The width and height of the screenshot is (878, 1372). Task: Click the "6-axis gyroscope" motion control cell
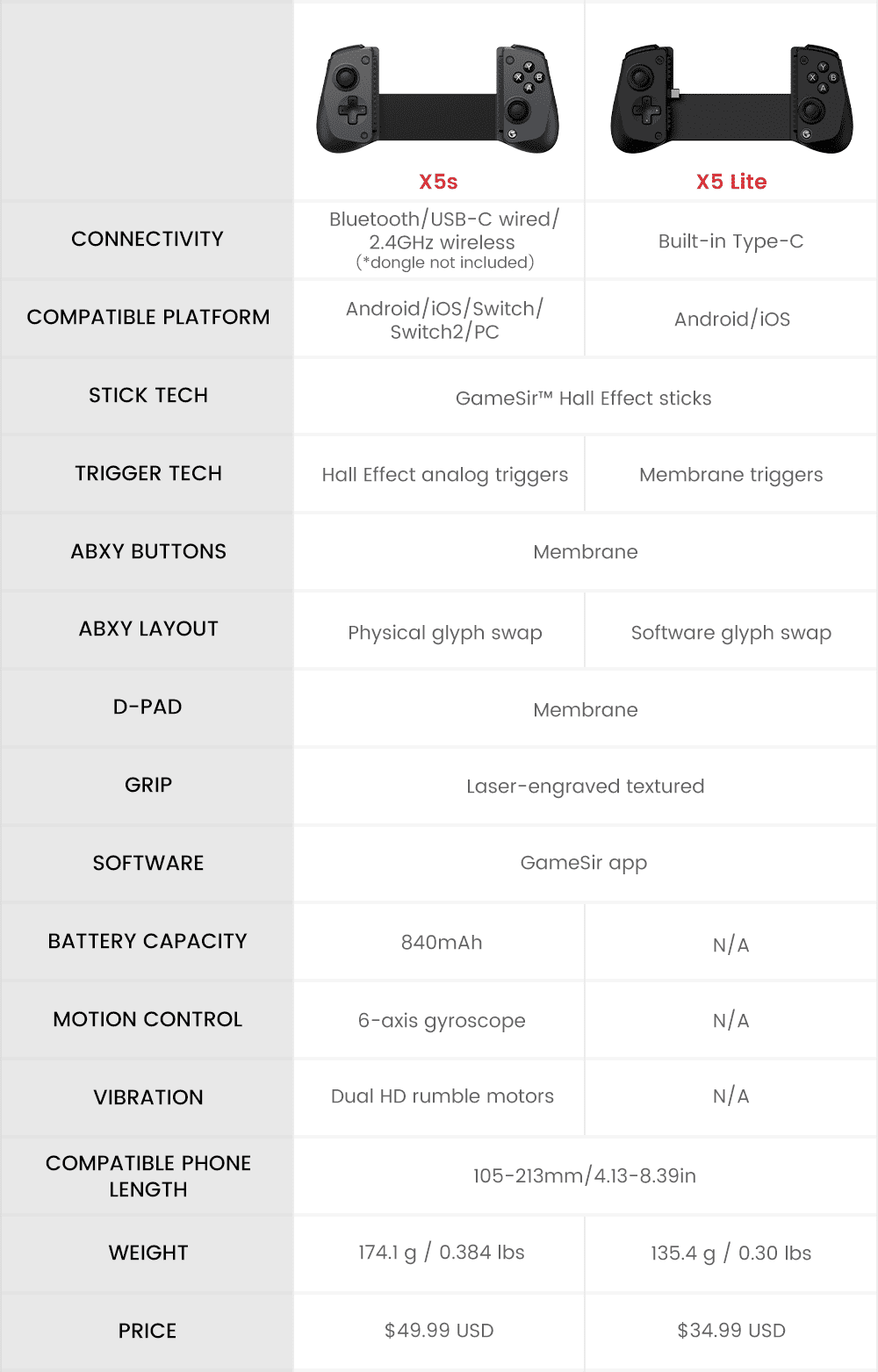click(442, 1021)
